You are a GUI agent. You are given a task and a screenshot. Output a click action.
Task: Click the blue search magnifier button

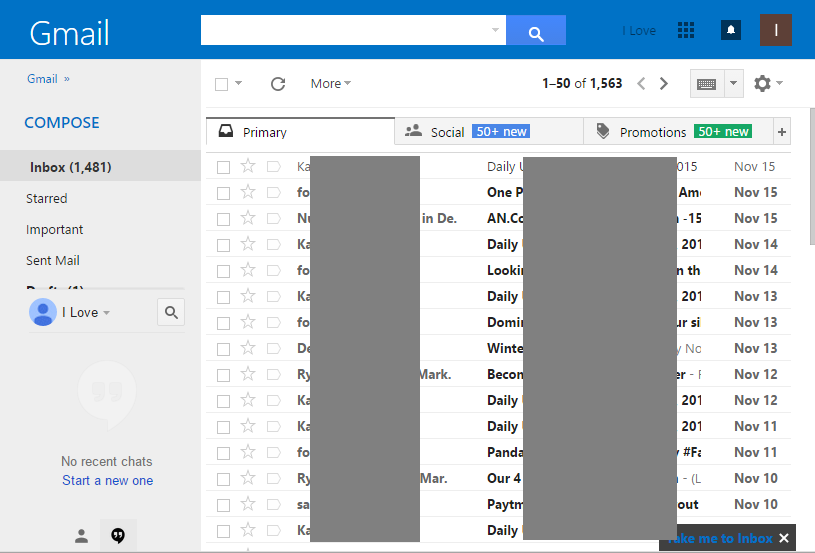pos(536,30)
